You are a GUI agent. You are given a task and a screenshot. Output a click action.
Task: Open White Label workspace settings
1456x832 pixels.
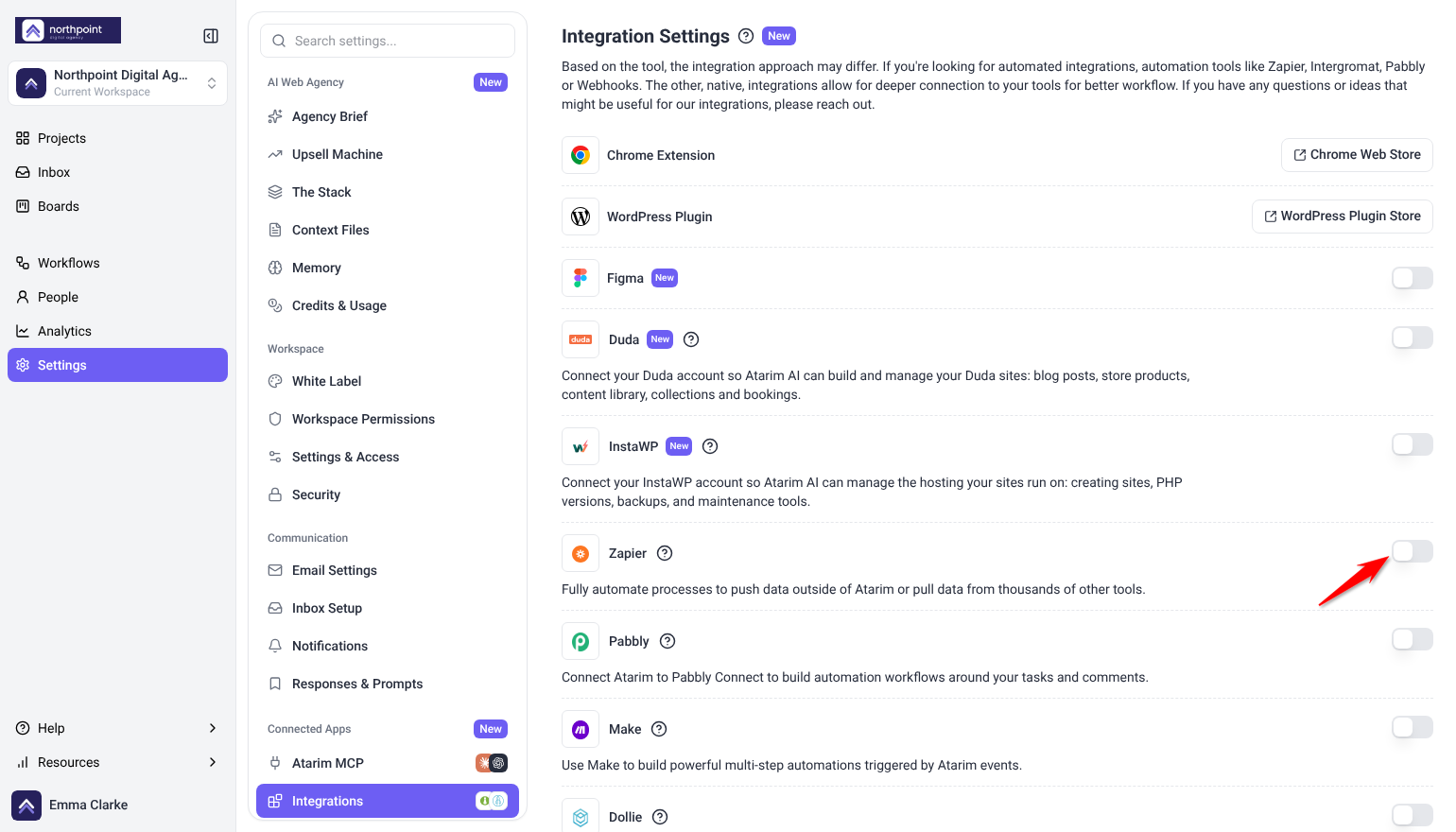(388, 381)
